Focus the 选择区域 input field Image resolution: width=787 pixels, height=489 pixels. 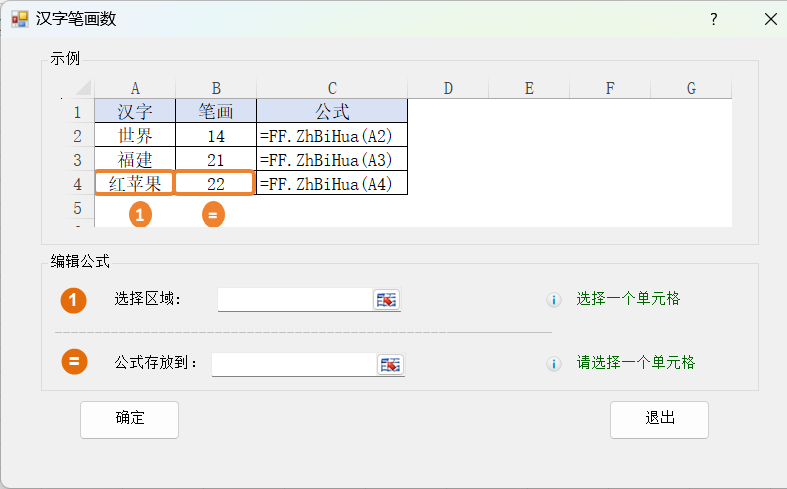coord(295,300)
